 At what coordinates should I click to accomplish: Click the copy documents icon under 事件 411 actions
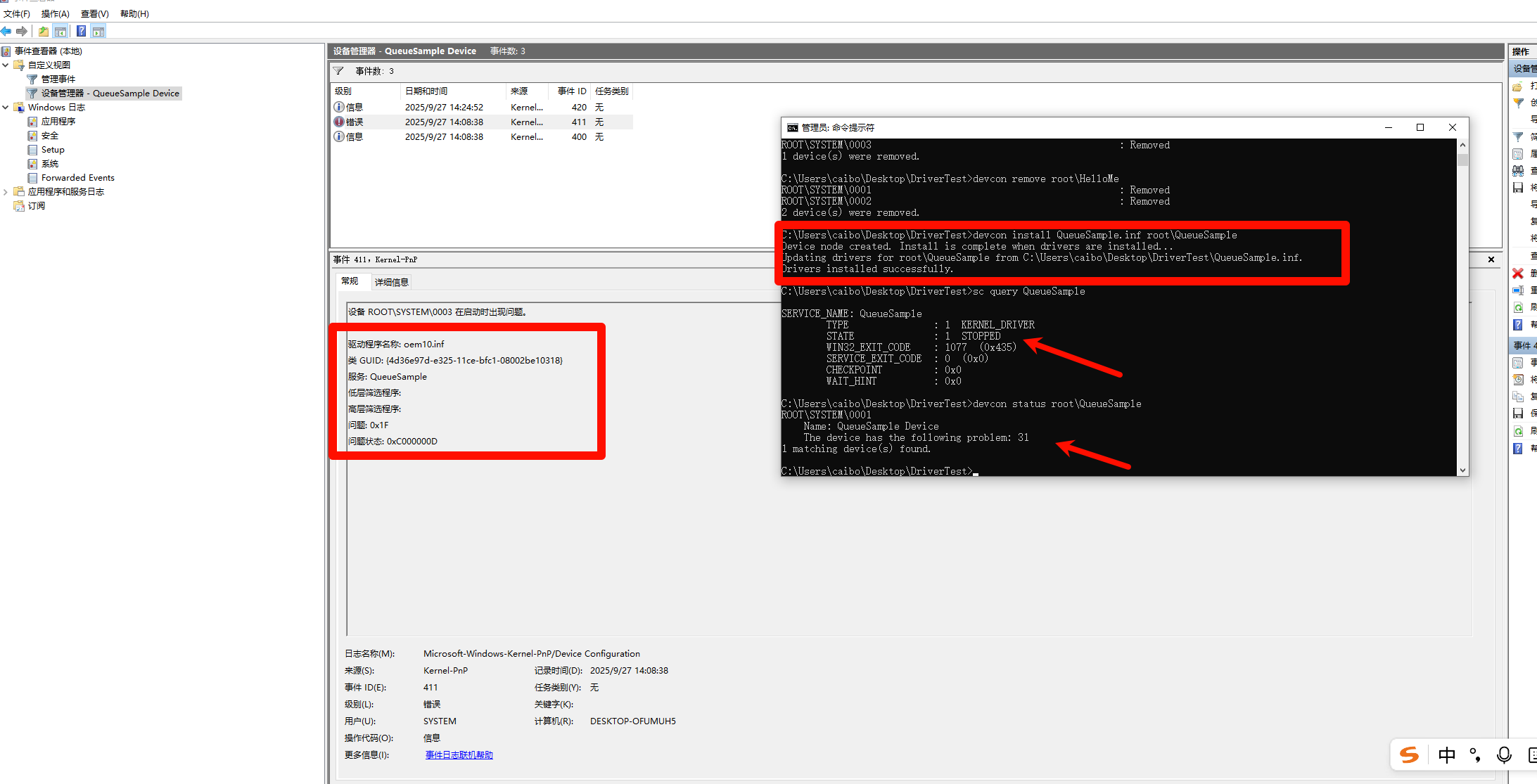coord(1518,397)
